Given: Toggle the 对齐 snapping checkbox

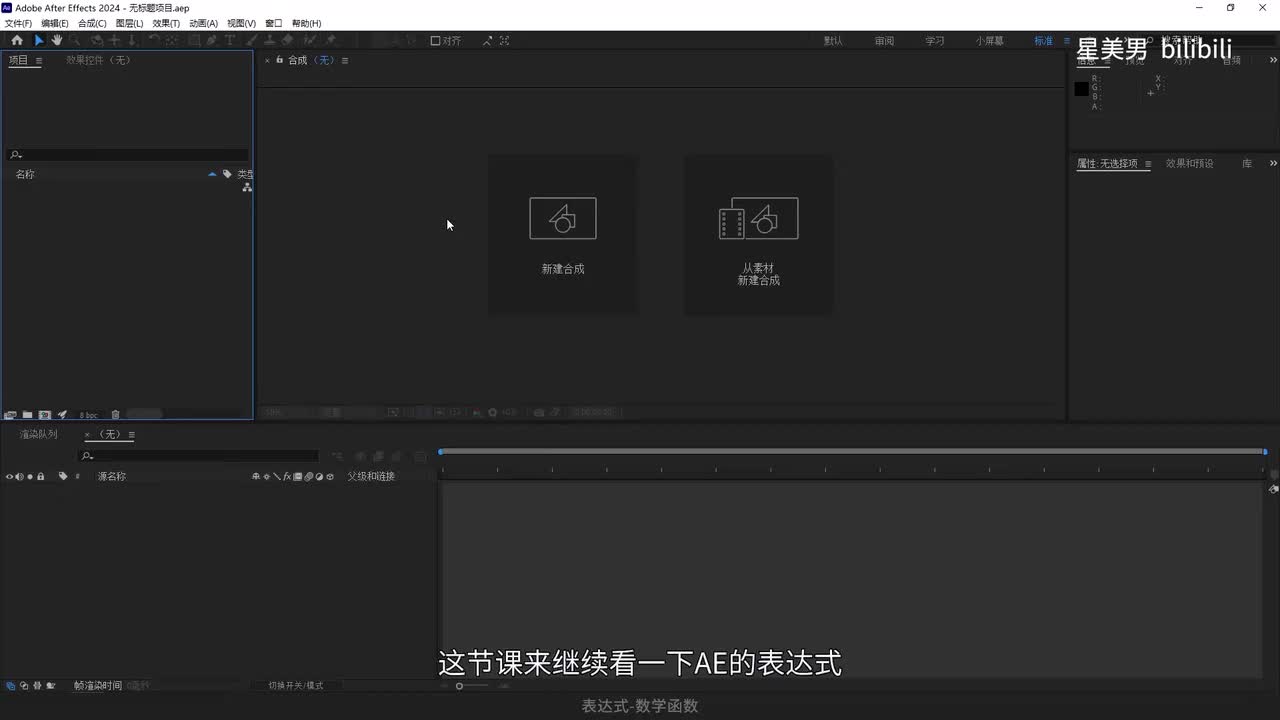Looking at the screenshot, I should tap(436, 41).
